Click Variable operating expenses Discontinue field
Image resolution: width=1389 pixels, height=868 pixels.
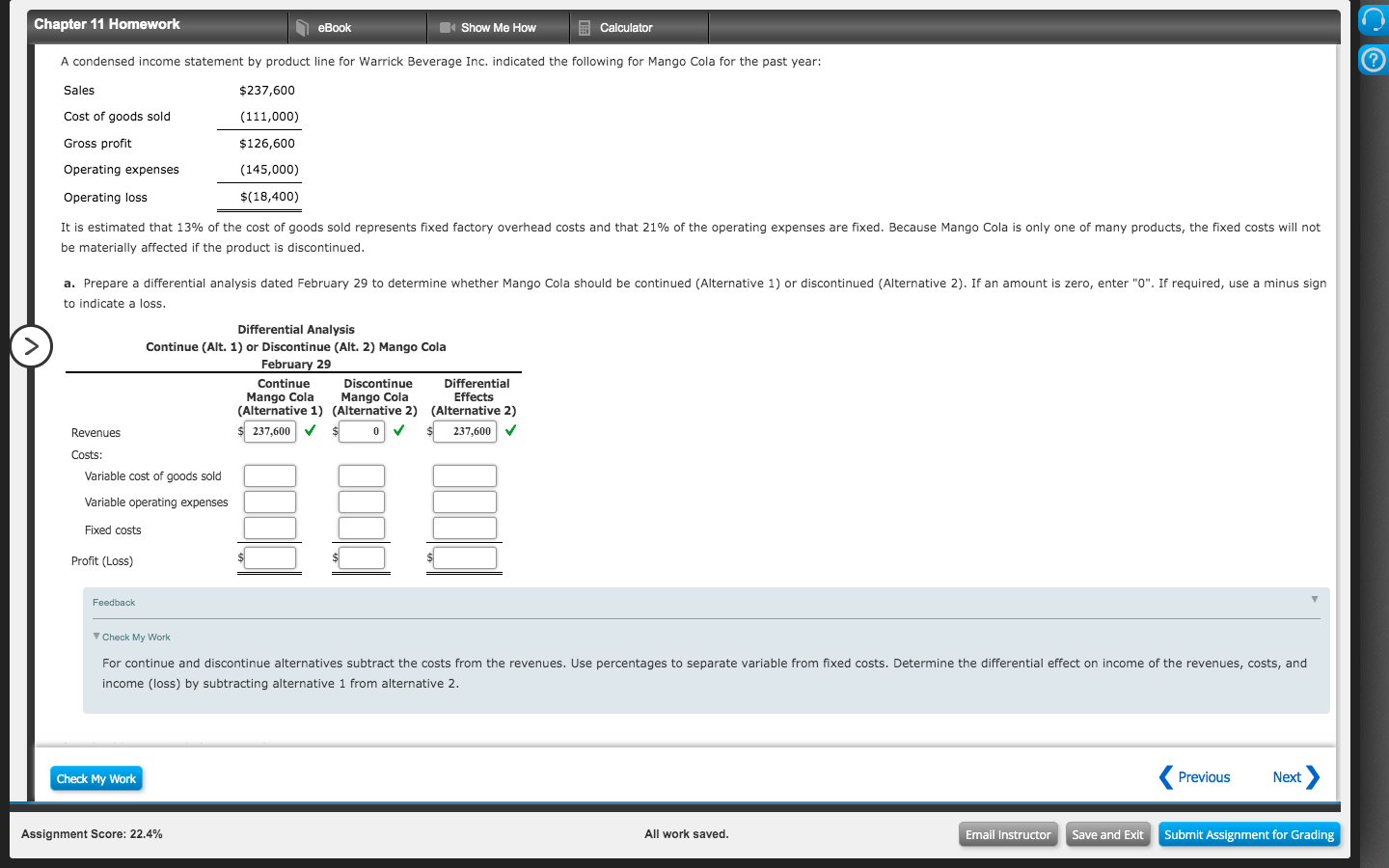[x=362, y=502]
